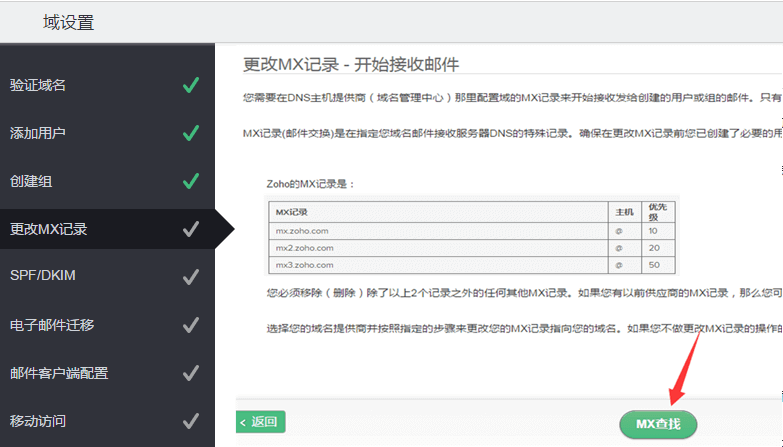Image resolution: width=783 pixels, height=447 pixels.
Task: Select mx2.zoho.com record cell
Action: (x=438, y=248)
